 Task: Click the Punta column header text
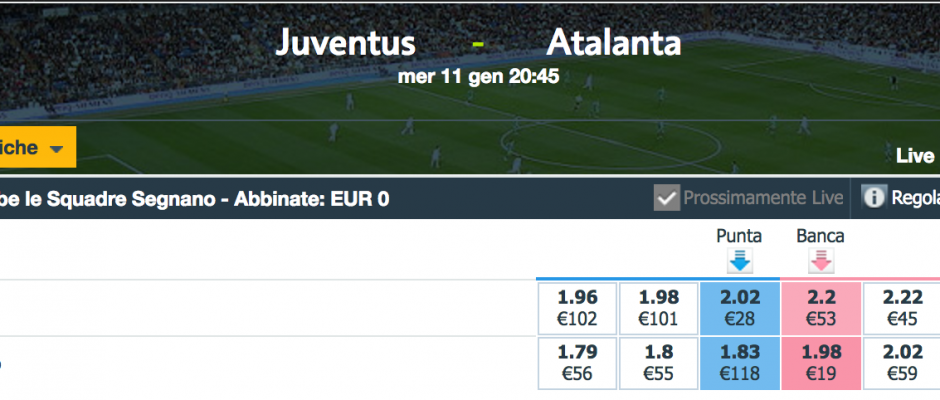coord(739,236)
